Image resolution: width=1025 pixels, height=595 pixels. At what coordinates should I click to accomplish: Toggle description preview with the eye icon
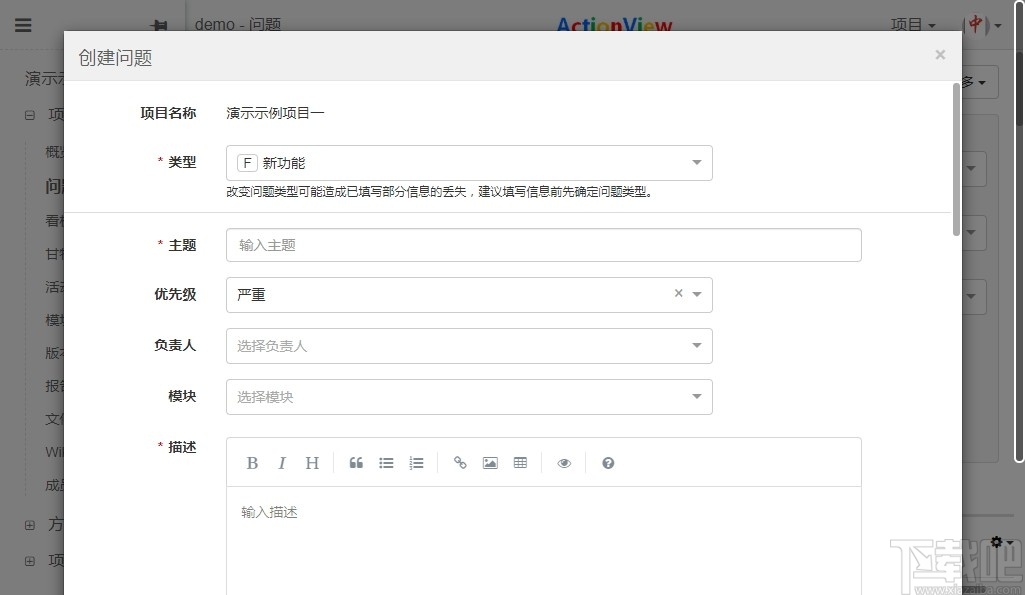click(x=563, y=462)
